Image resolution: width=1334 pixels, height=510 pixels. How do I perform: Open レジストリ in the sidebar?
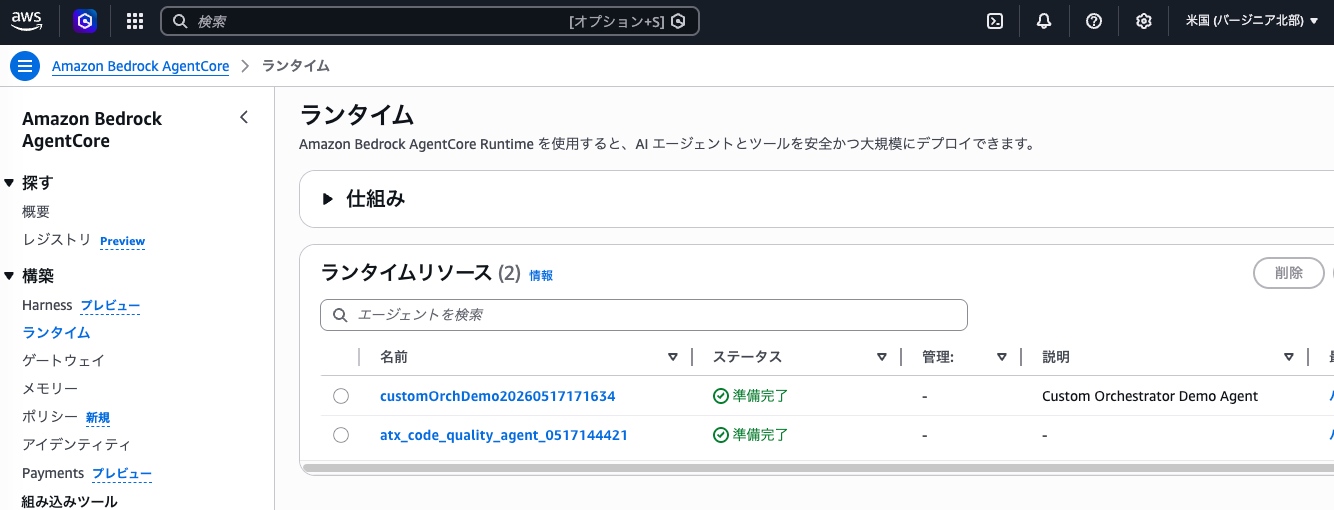[57, 240]
